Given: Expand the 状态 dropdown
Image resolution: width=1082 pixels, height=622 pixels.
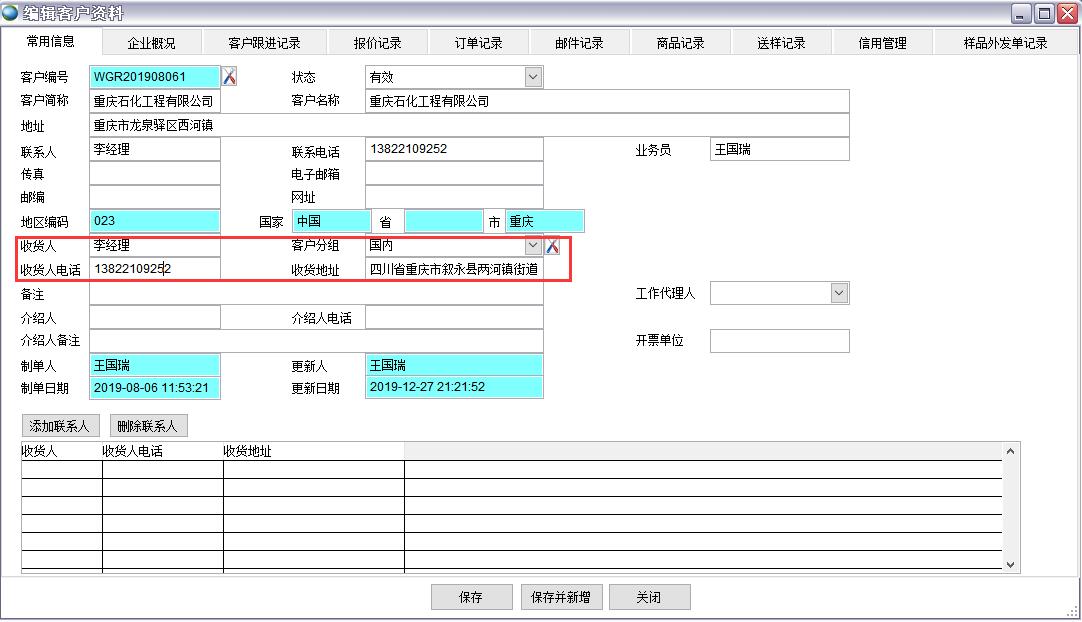Looking at the screenshot, I should 532,77.
